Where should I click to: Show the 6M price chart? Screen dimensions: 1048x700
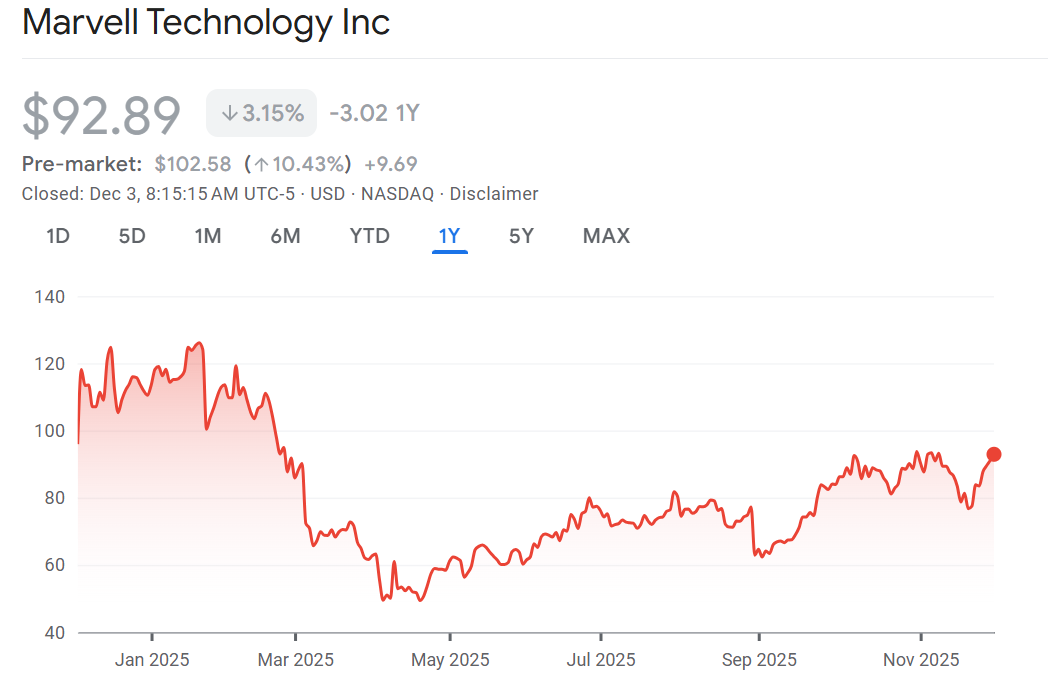[x=285, y=236]
